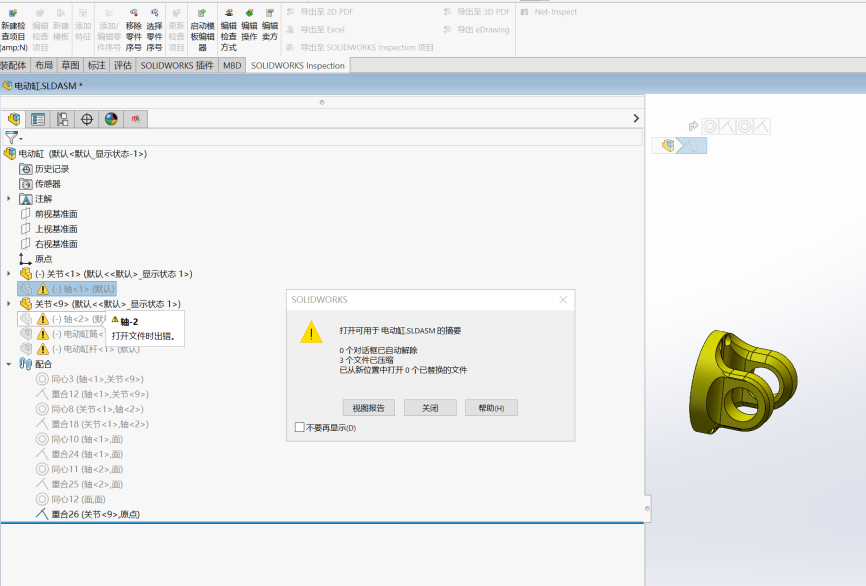The image size is (866, 586).
Task: Select the highlighted 轴<1> component
Action: click(x=67, y=289)
